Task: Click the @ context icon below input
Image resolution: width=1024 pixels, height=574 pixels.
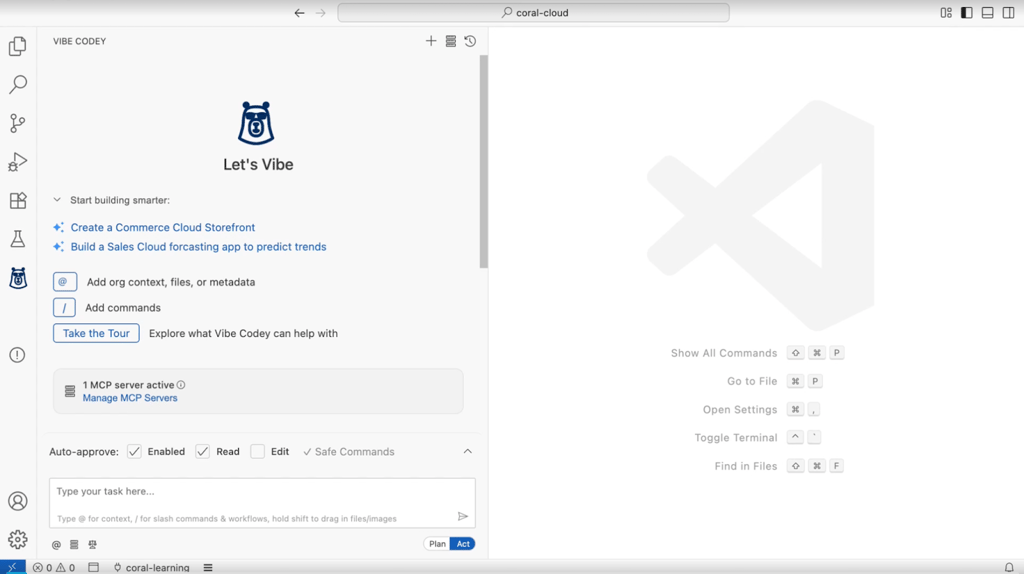Action: [x=56, y=545]
